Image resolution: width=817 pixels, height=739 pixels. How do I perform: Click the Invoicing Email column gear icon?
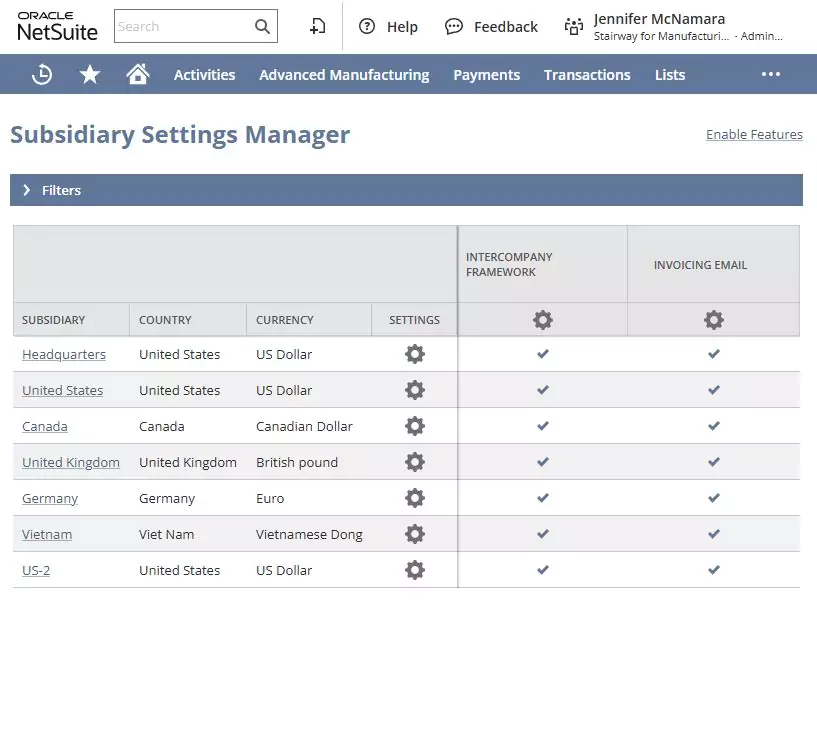click(x=713, y=319)
